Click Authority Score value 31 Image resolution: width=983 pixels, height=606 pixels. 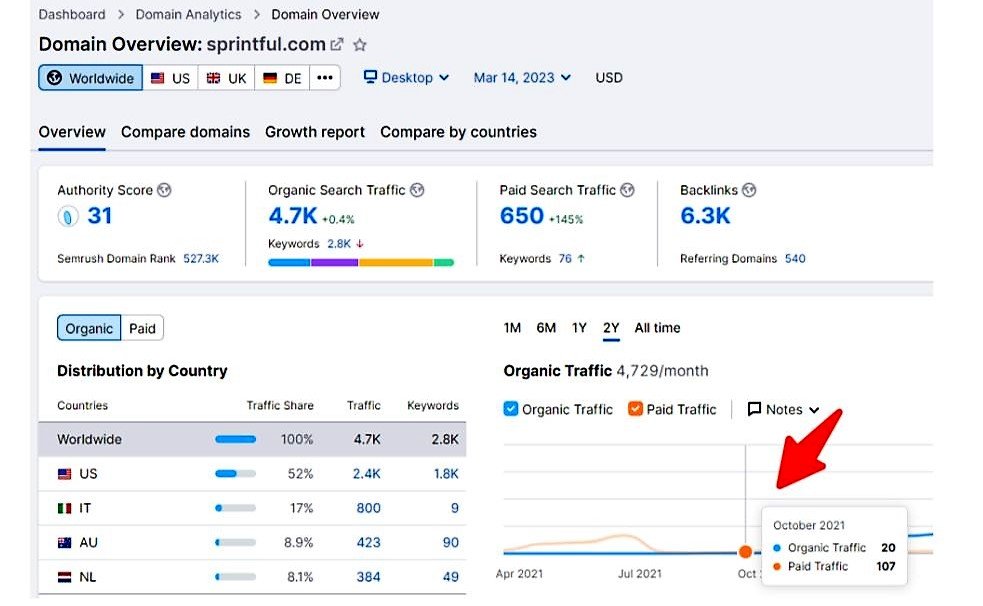100,216
